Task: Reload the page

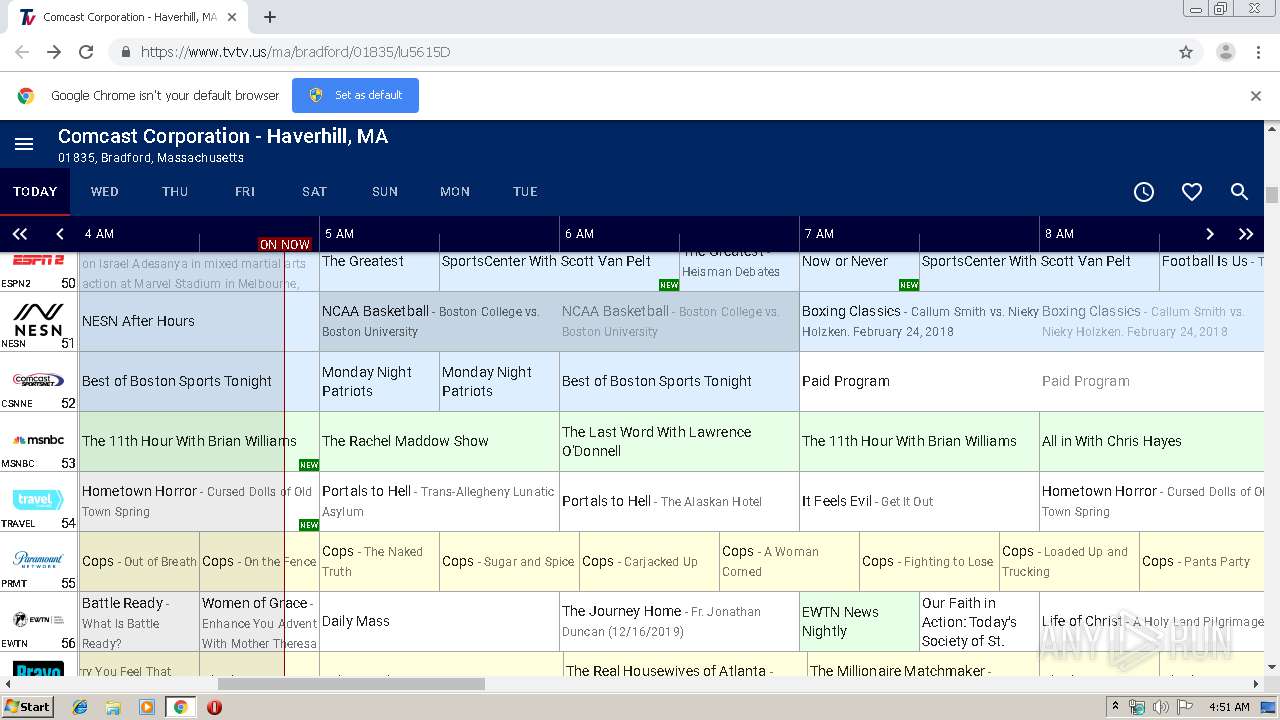Action: tap(86, 52)
